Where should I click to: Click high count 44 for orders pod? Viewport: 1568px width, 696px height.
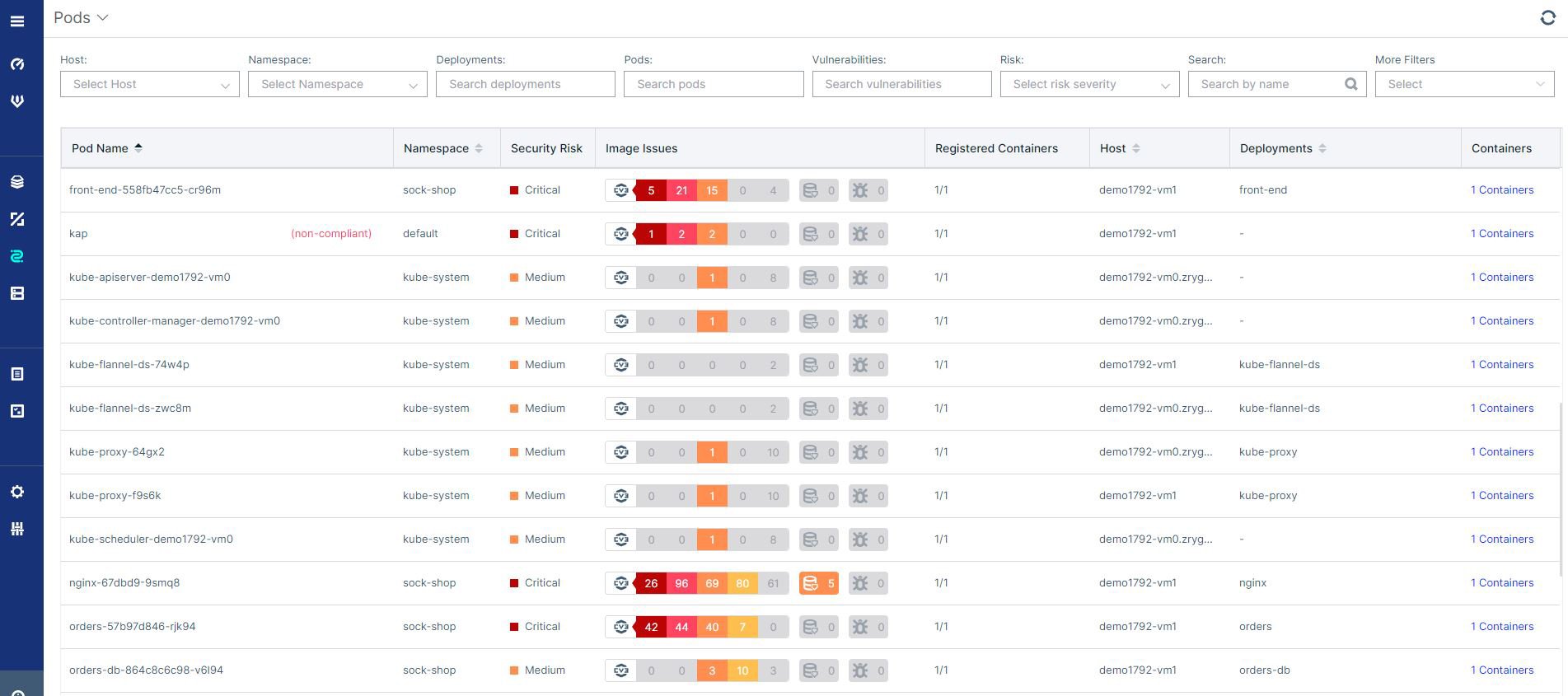point(681,627)
